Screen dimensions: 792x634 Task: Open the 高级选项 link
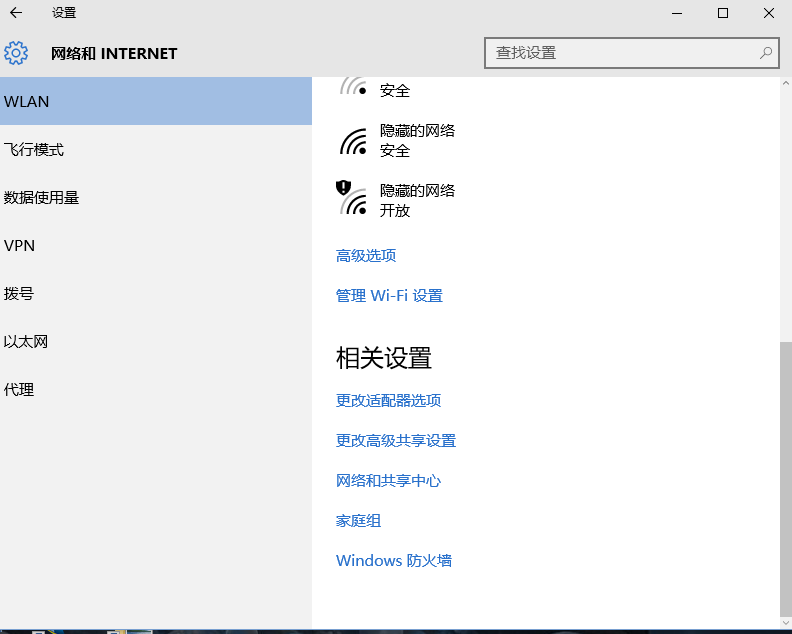click(x=366, y=256)
